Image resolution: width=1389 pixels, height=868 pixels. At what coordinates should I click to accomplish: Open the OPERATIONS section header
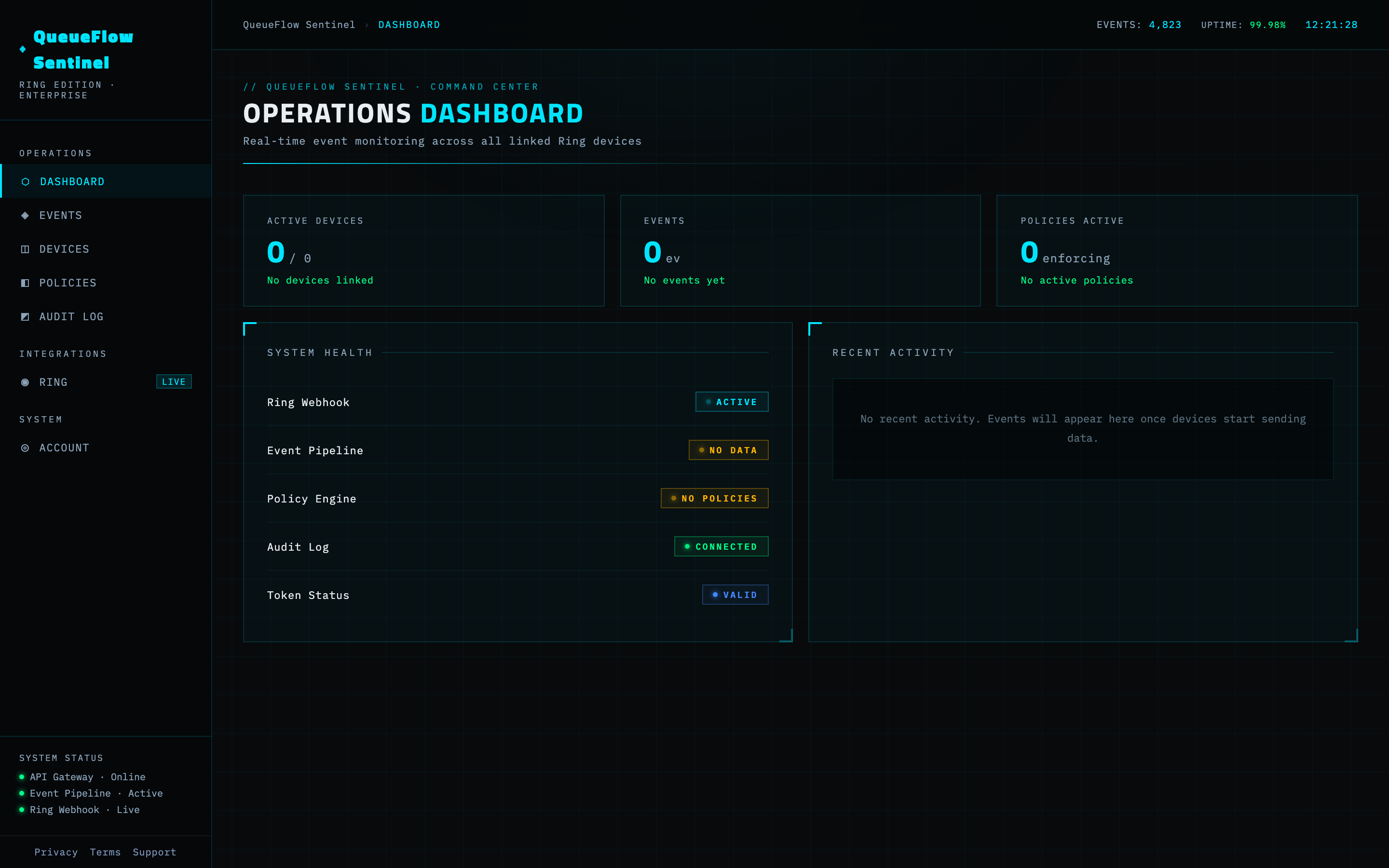pos(55,153)
